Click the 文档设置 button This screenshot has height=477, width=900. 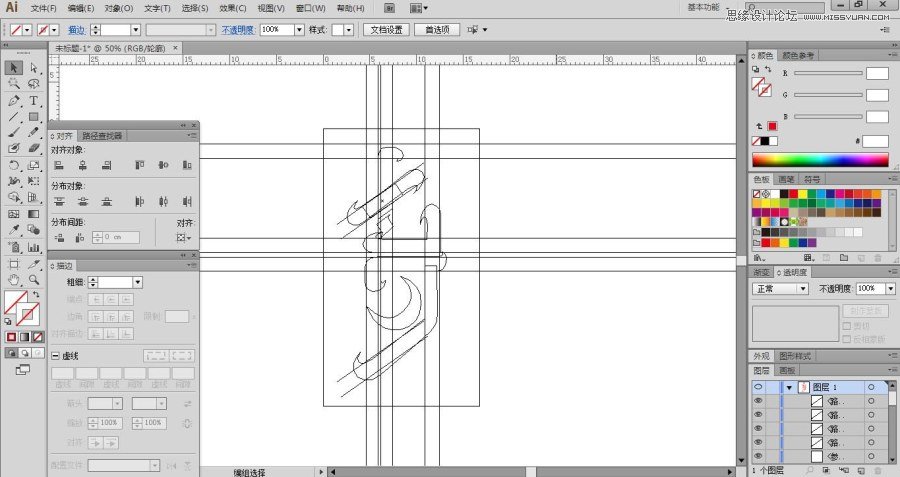click(386, 30)
